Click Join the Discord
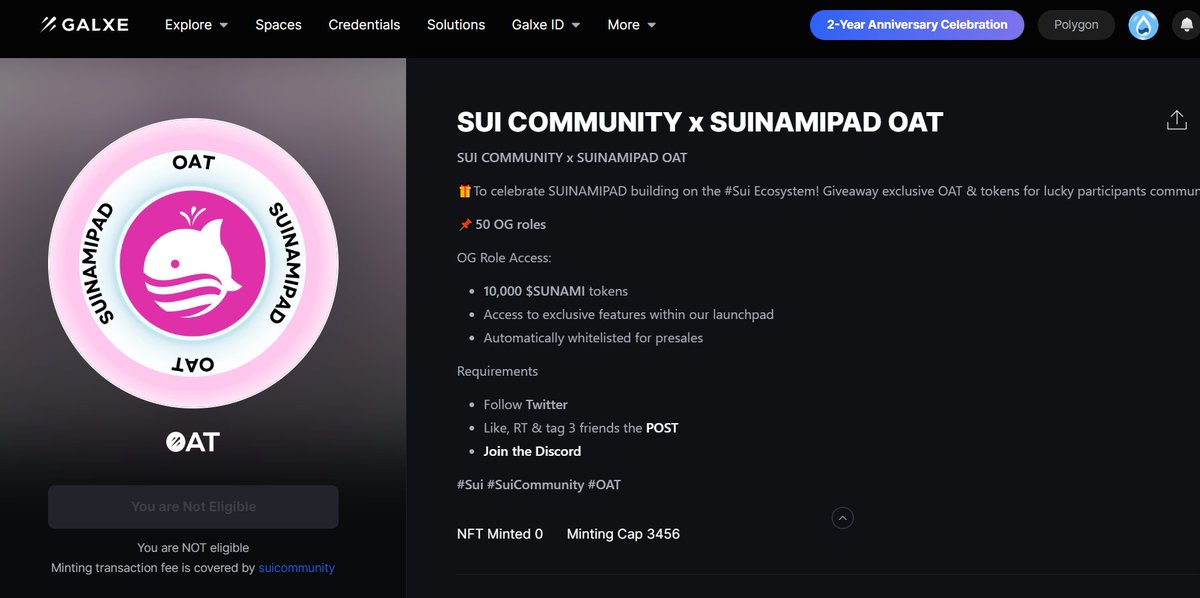 pos(532,451)
